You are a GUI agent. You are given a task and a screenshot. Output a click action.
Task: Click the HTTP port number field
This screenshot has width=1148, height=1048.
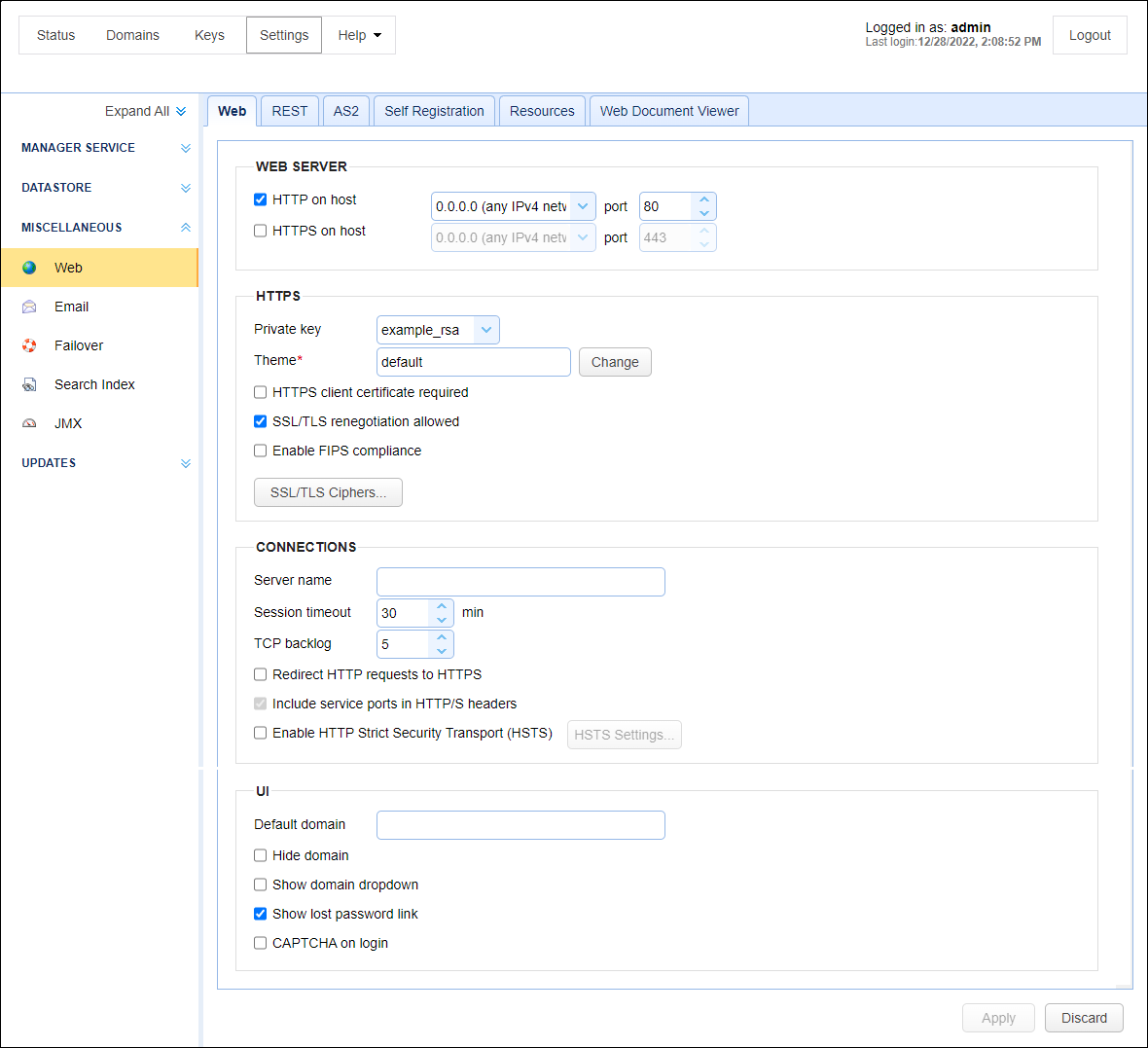tap(666, 206)
